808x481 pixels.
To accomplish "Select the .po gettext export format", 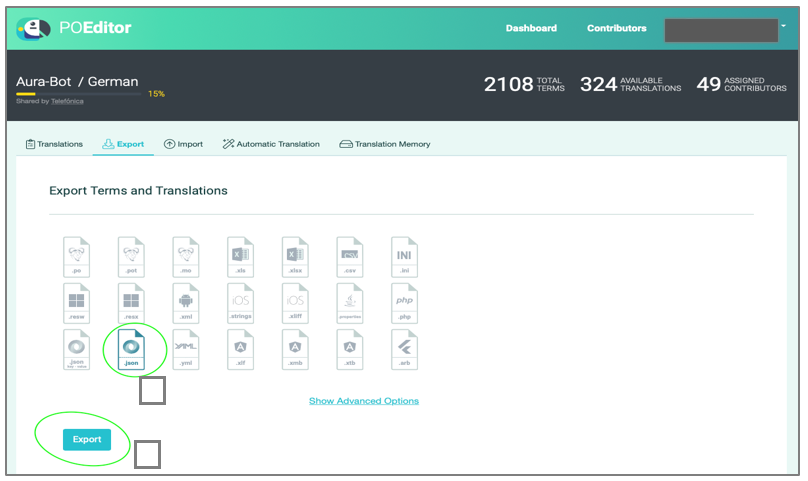I will (76, 257).
